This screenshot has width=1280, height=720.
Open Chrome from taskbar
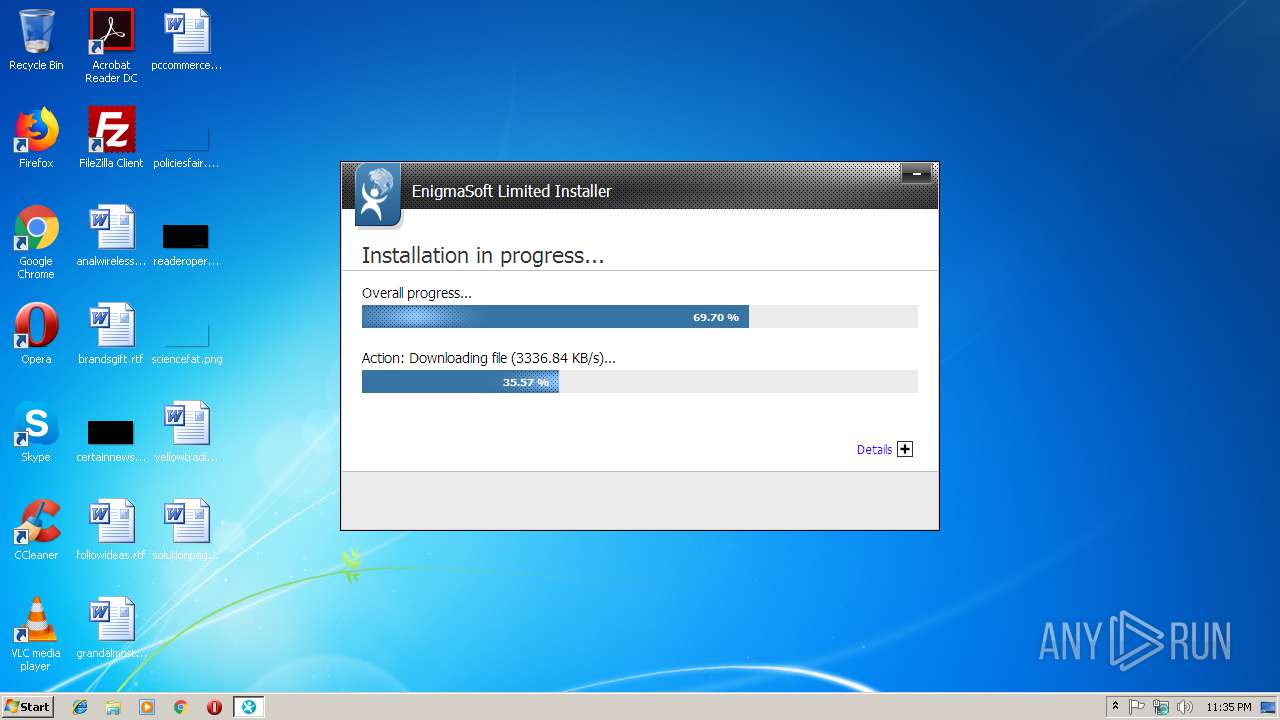pyautogui.click(x=181, y=707)
